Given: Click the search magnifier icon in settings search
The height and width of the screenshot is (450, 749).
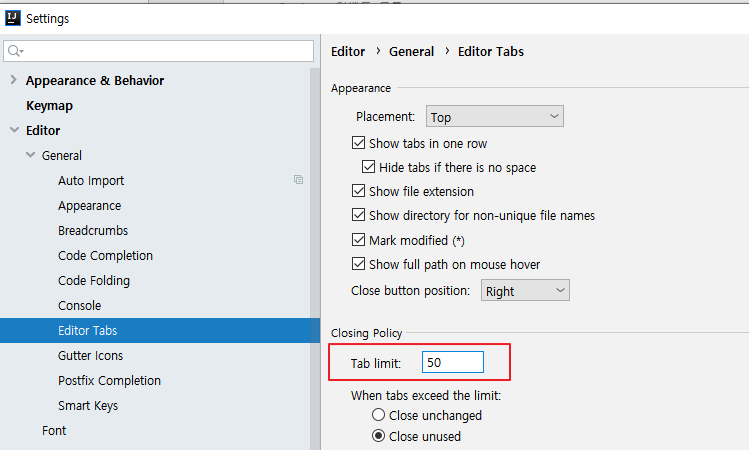Looking at the screenshot, I should coord(14,51).
